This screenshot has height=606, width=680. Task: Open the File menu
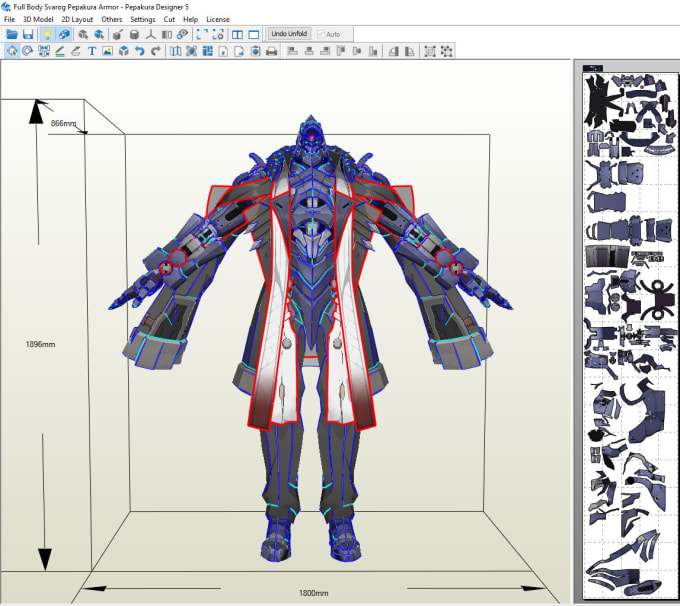(9, 20)
